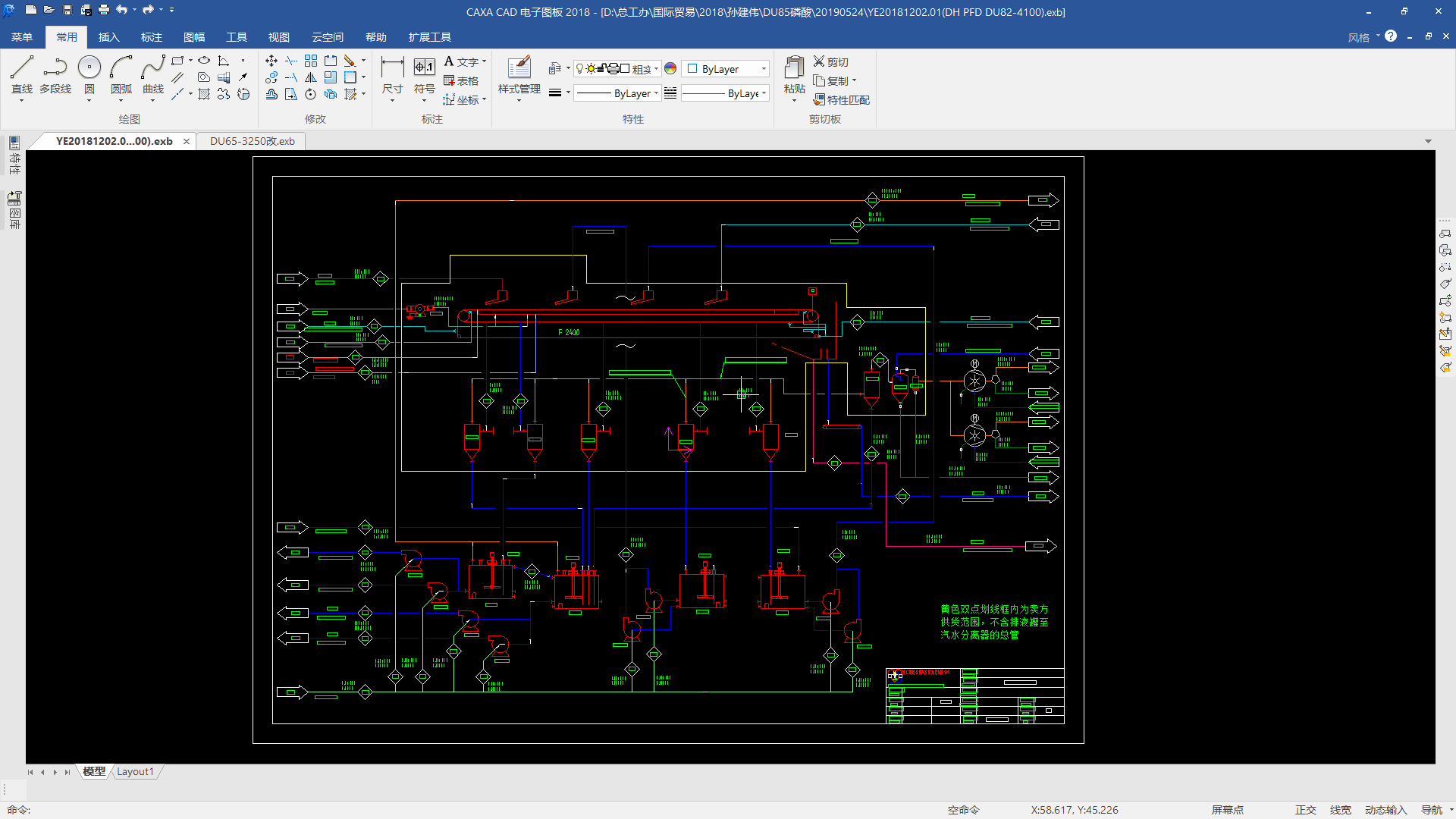The height and width of the screenshot is (819, 1456).
Task: Switch to DU65-3250改.exb document tab
Action: [x=252, y=141]
